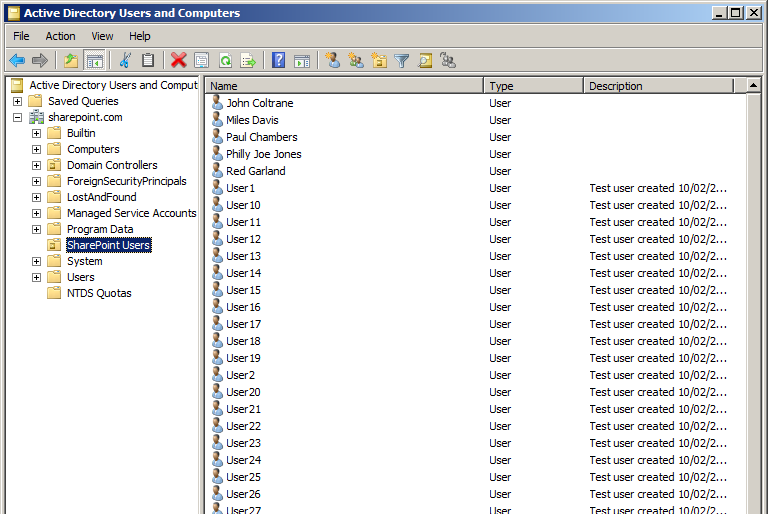Click the description text for User12
This screenshot has height=514, width=768.
point(658,239)
